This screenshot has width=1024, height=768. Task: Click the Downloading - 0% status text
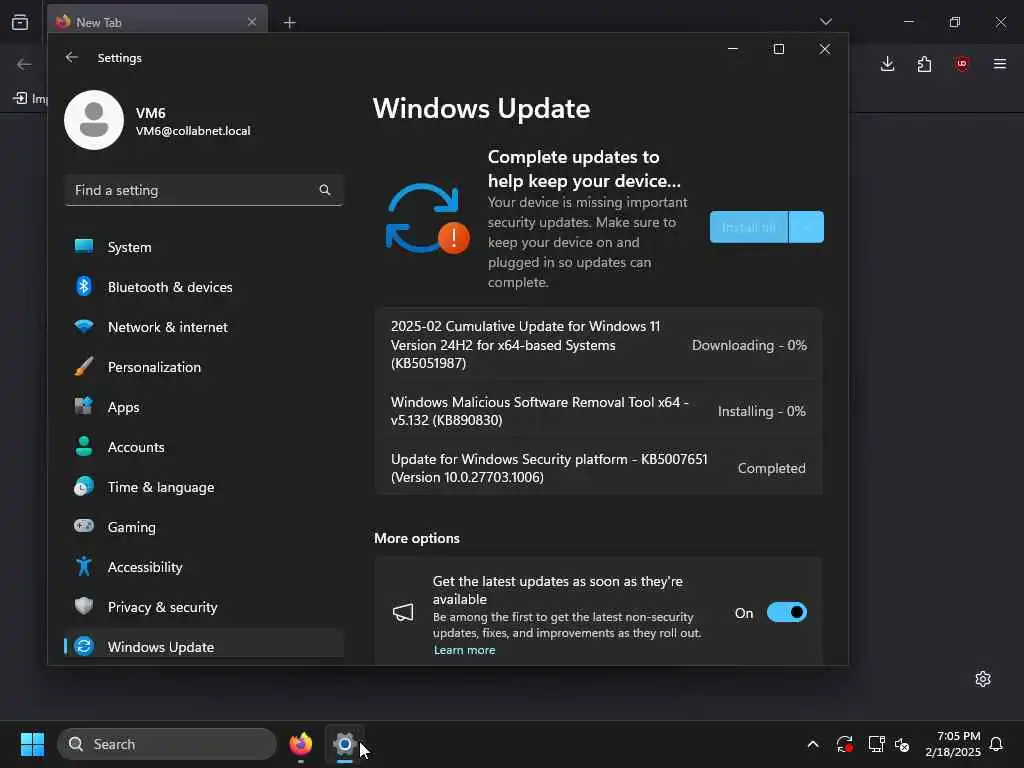(749, 345)
